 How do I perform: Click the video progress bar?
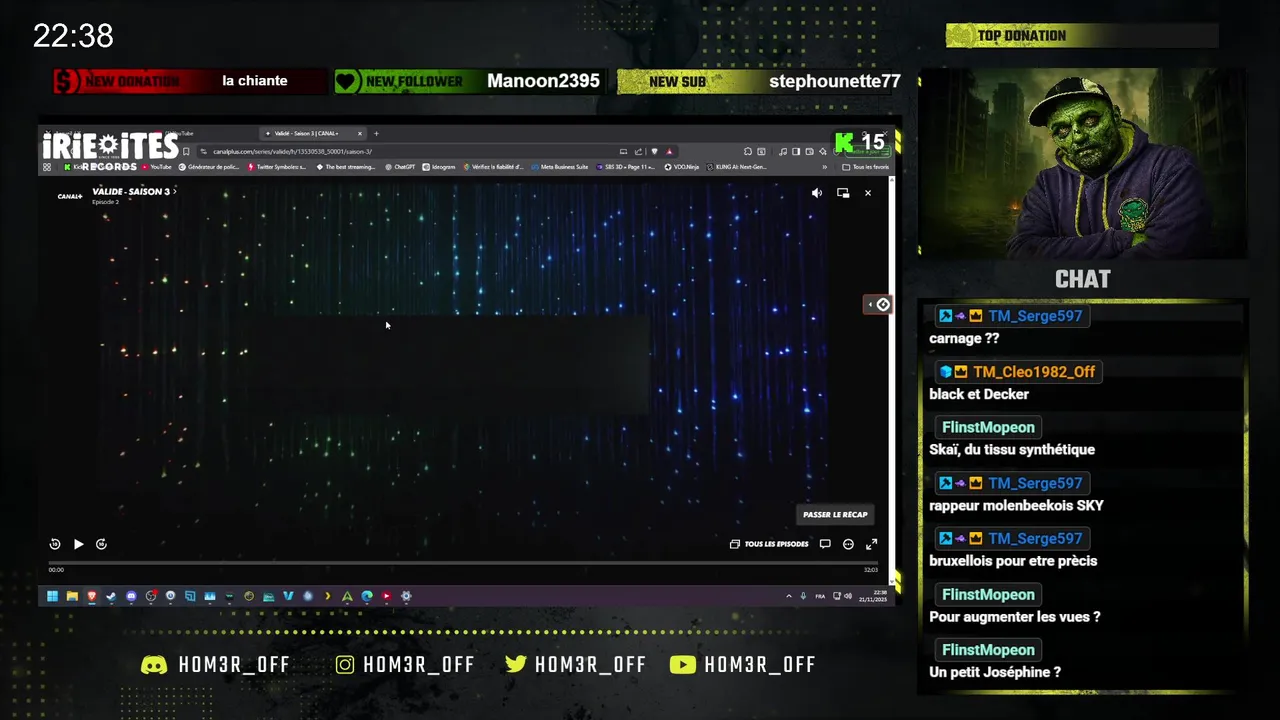click(463, 562)
